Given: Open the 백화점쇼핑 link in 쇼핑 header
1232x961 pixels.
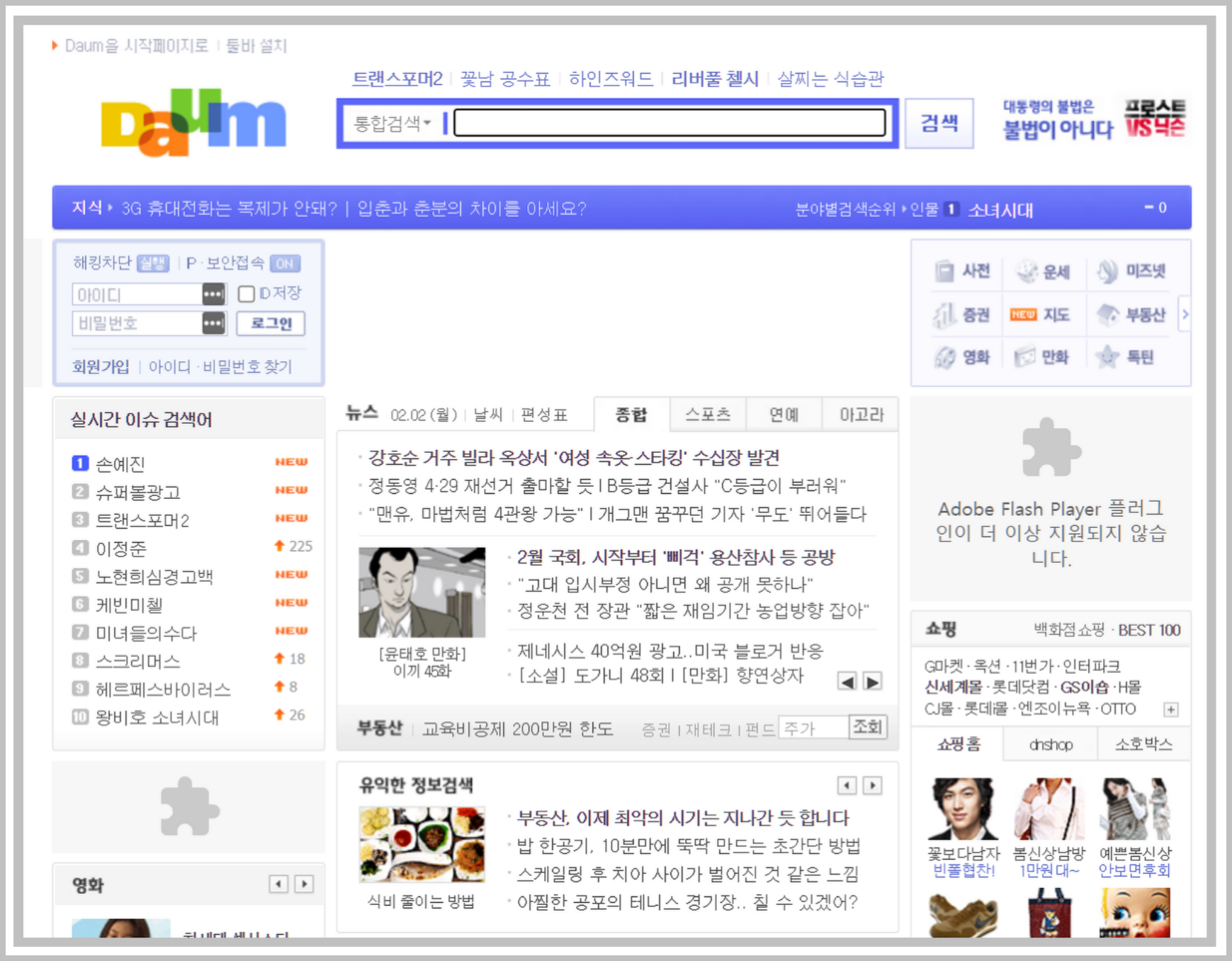Looking at the screenshot, I should coord(1069,630).
